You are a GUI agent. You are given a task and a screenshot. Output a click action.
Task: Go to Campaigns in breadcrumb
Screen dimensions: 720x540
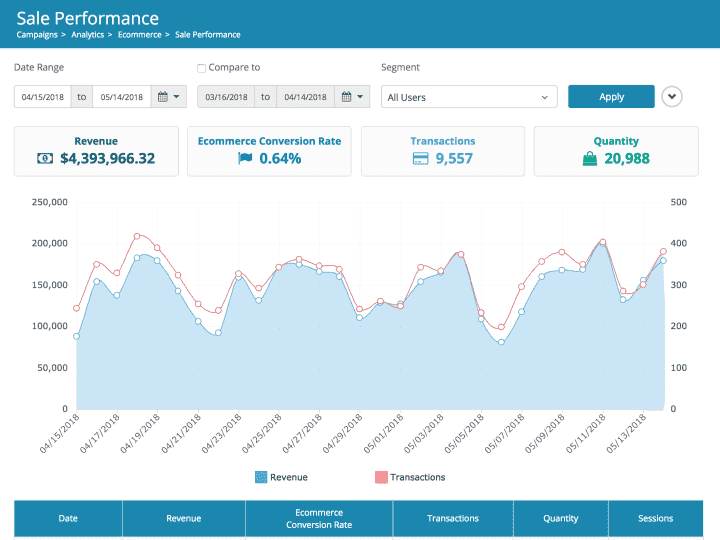click(x=38, y=35)
